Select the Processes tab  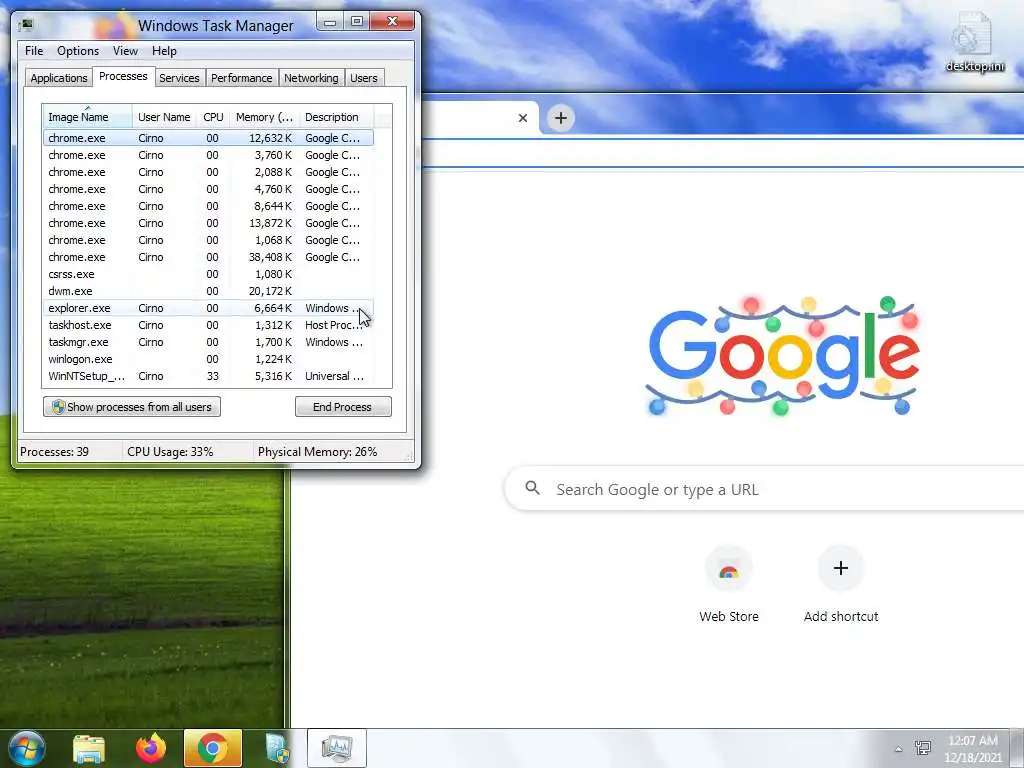123,76
